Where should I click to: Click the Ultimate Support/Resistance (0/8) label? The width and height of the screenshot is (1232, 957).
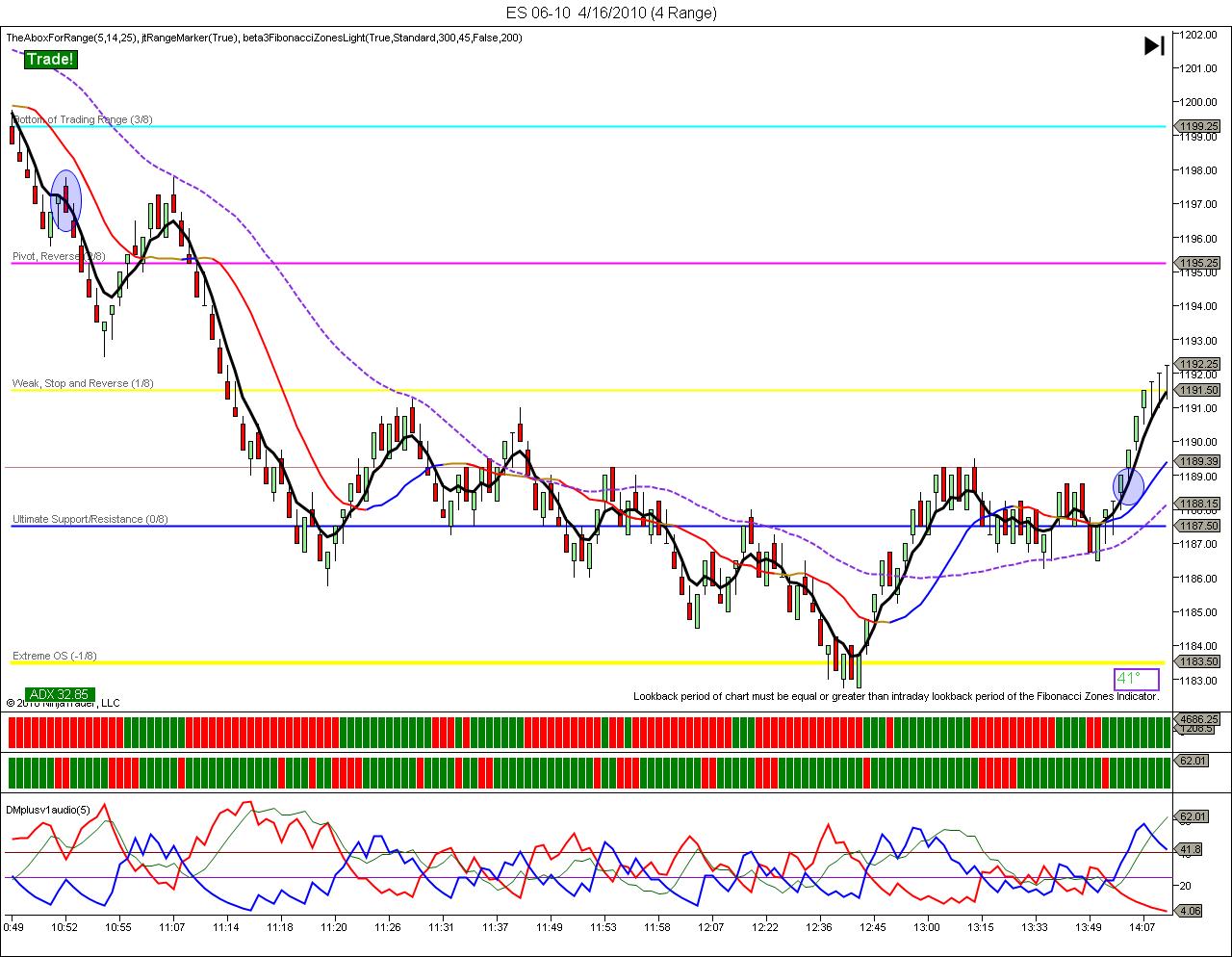point(90,519)
